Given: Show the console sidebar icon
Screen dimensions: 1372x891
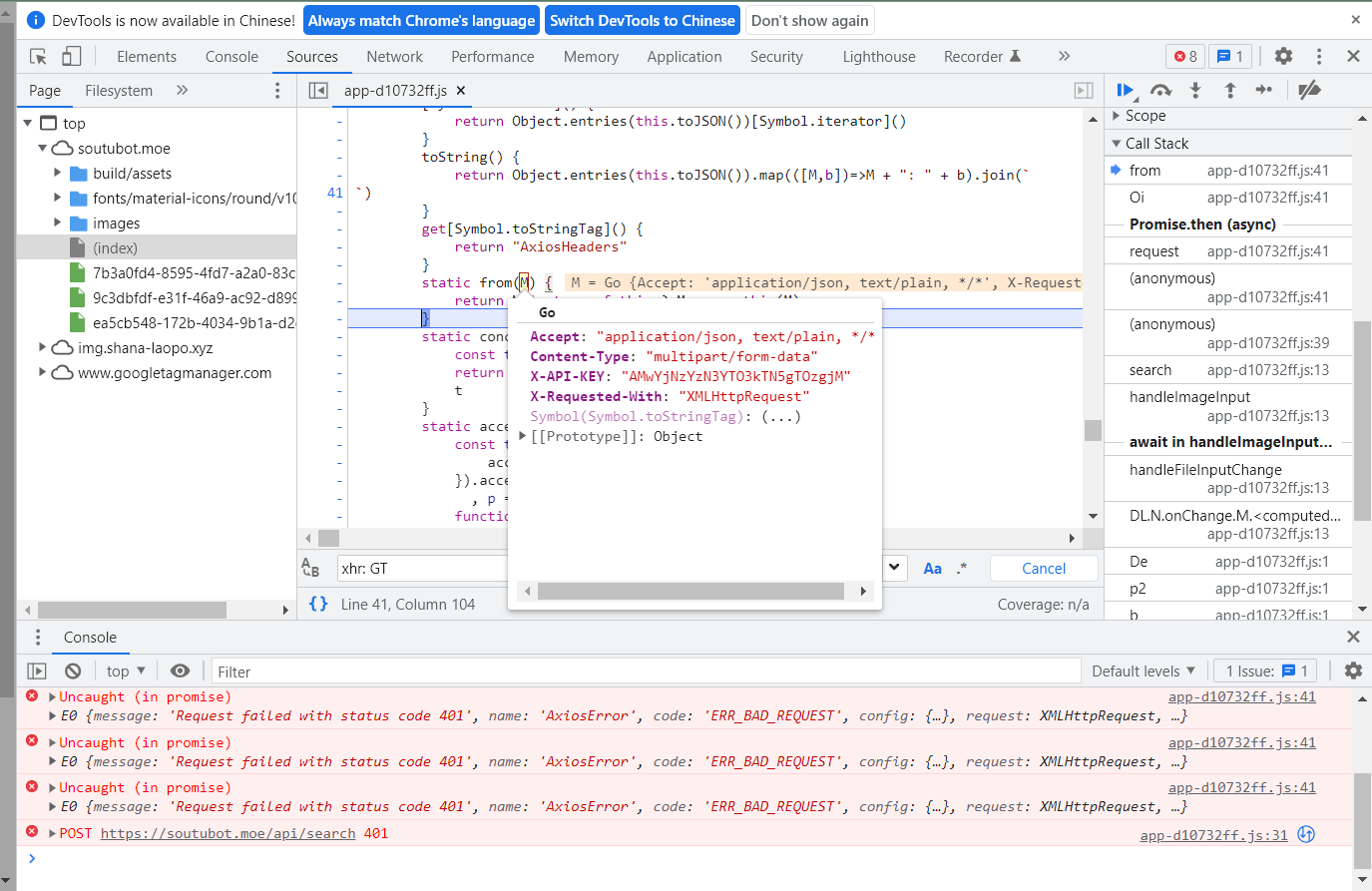Looking at the screenshot, I should point(37,671).
